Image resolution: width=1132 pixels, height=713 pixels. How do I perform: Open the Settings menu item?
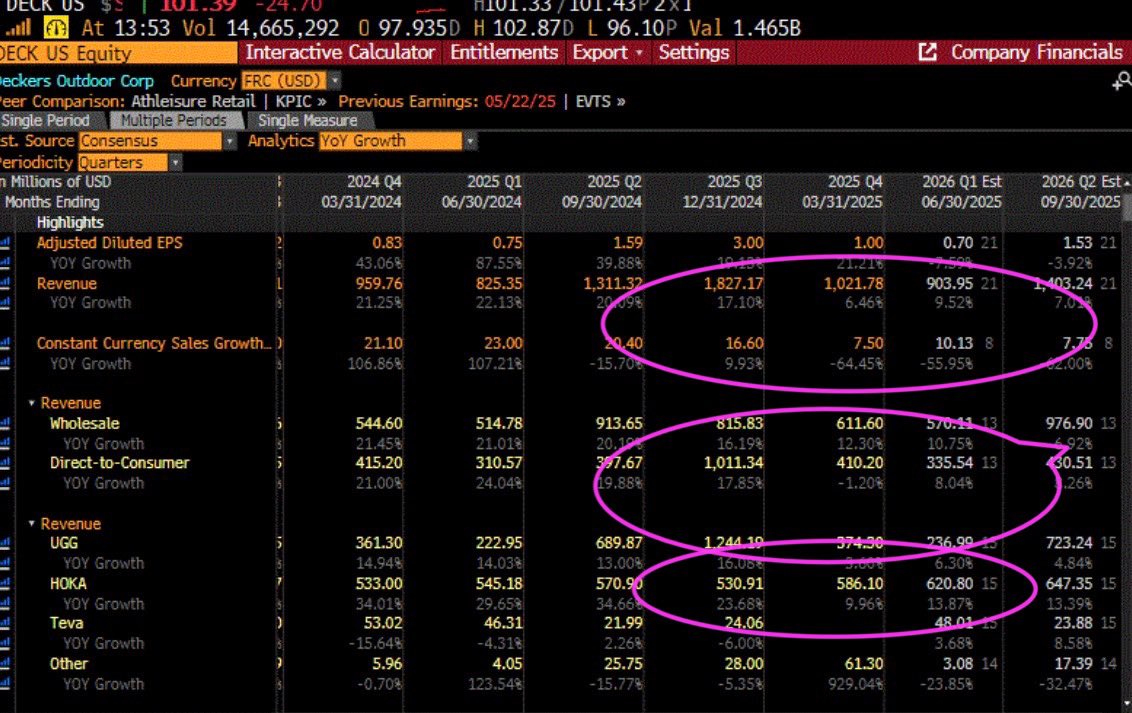click(x=694, y=53)
